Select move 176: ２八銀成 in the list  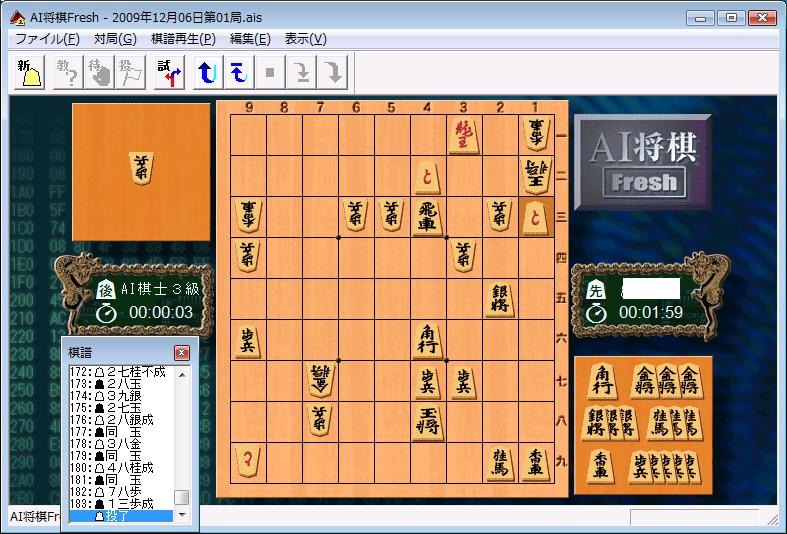[x=121, y=420]
